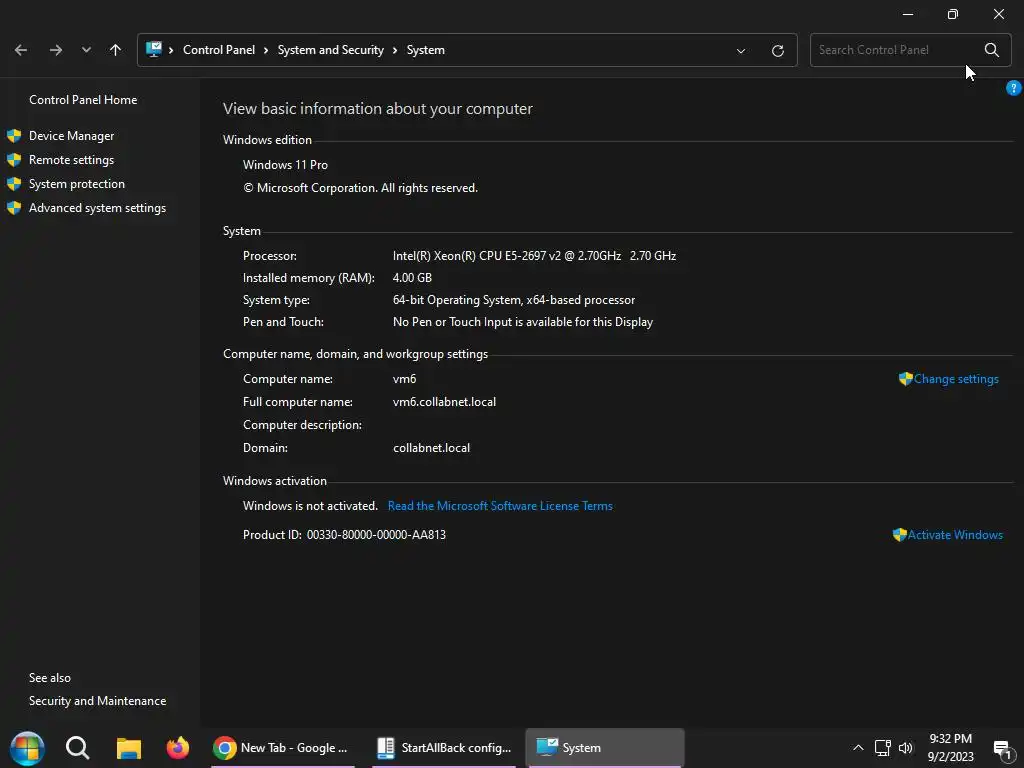Select System and Security breadcrumb
This screenshot has width=1024, height=768.
(x=330, y=50)
